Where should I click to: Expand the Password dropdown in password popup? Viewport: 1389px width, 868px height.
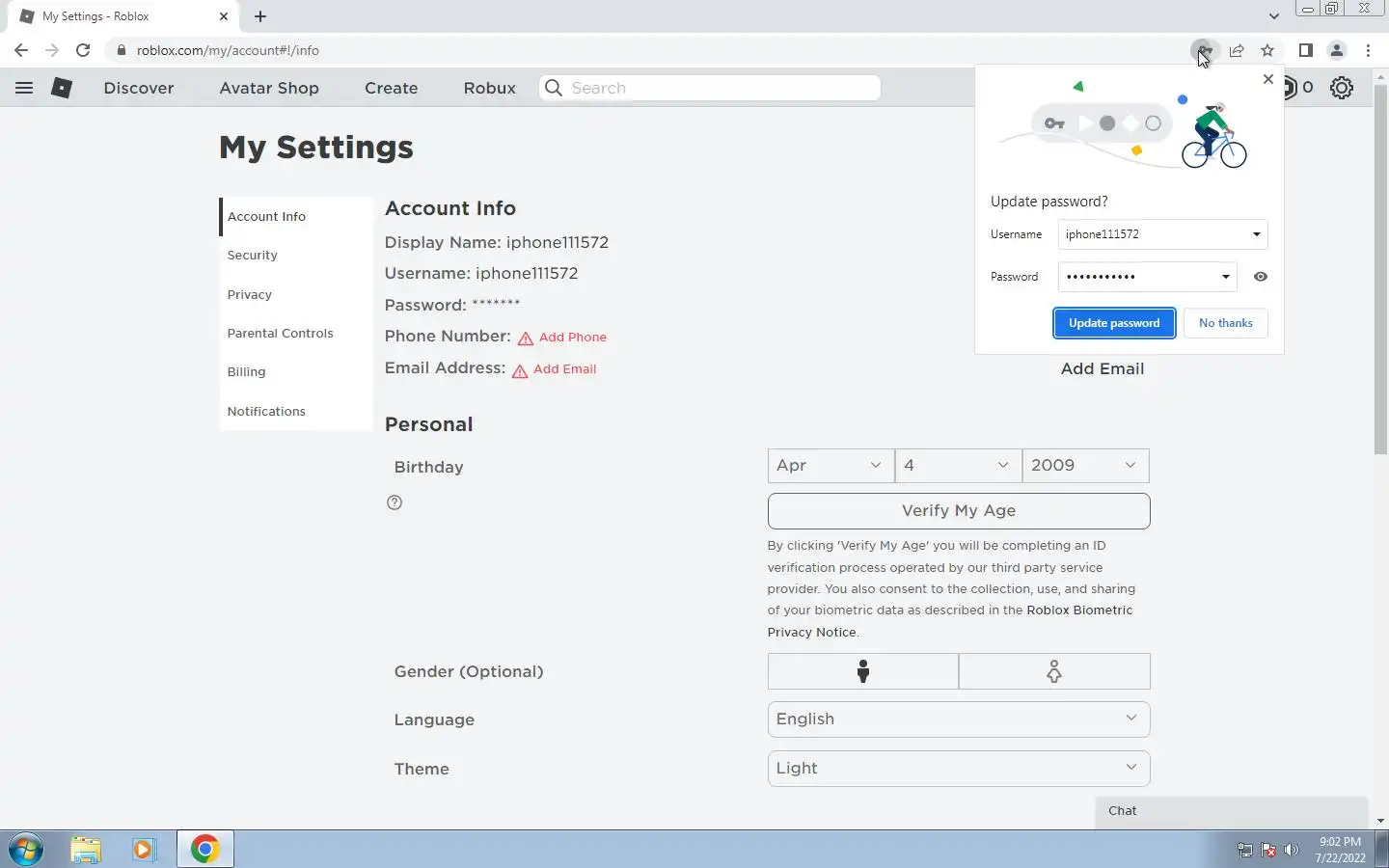pos(1225,277)
